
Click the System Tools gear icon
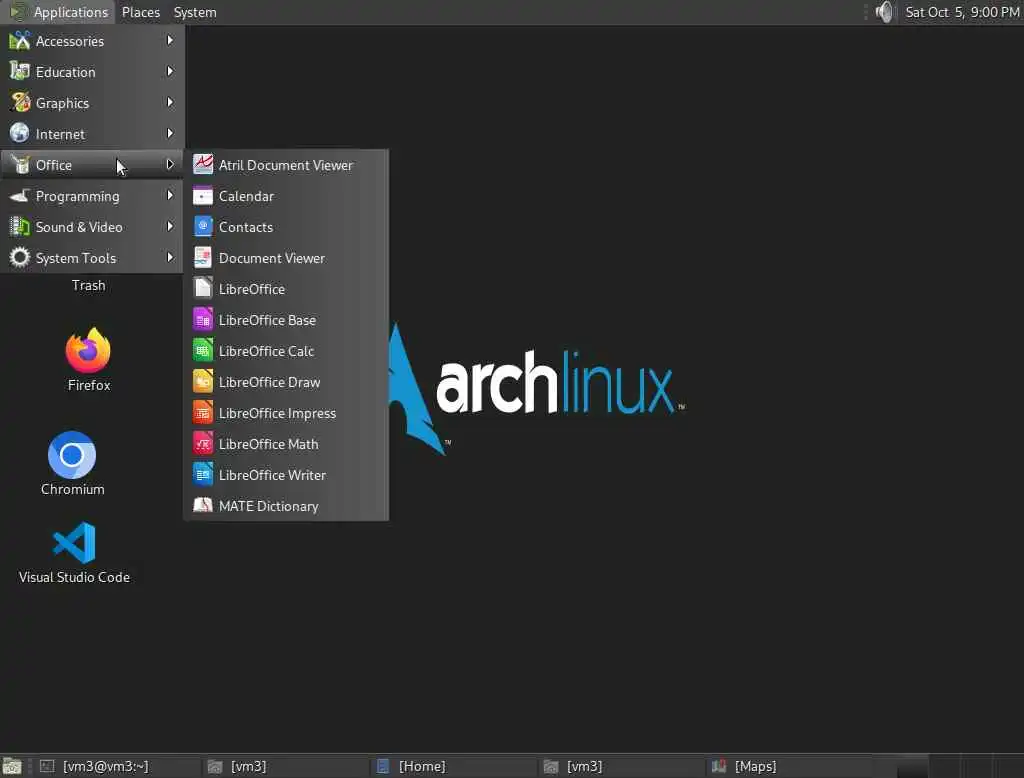20,257
